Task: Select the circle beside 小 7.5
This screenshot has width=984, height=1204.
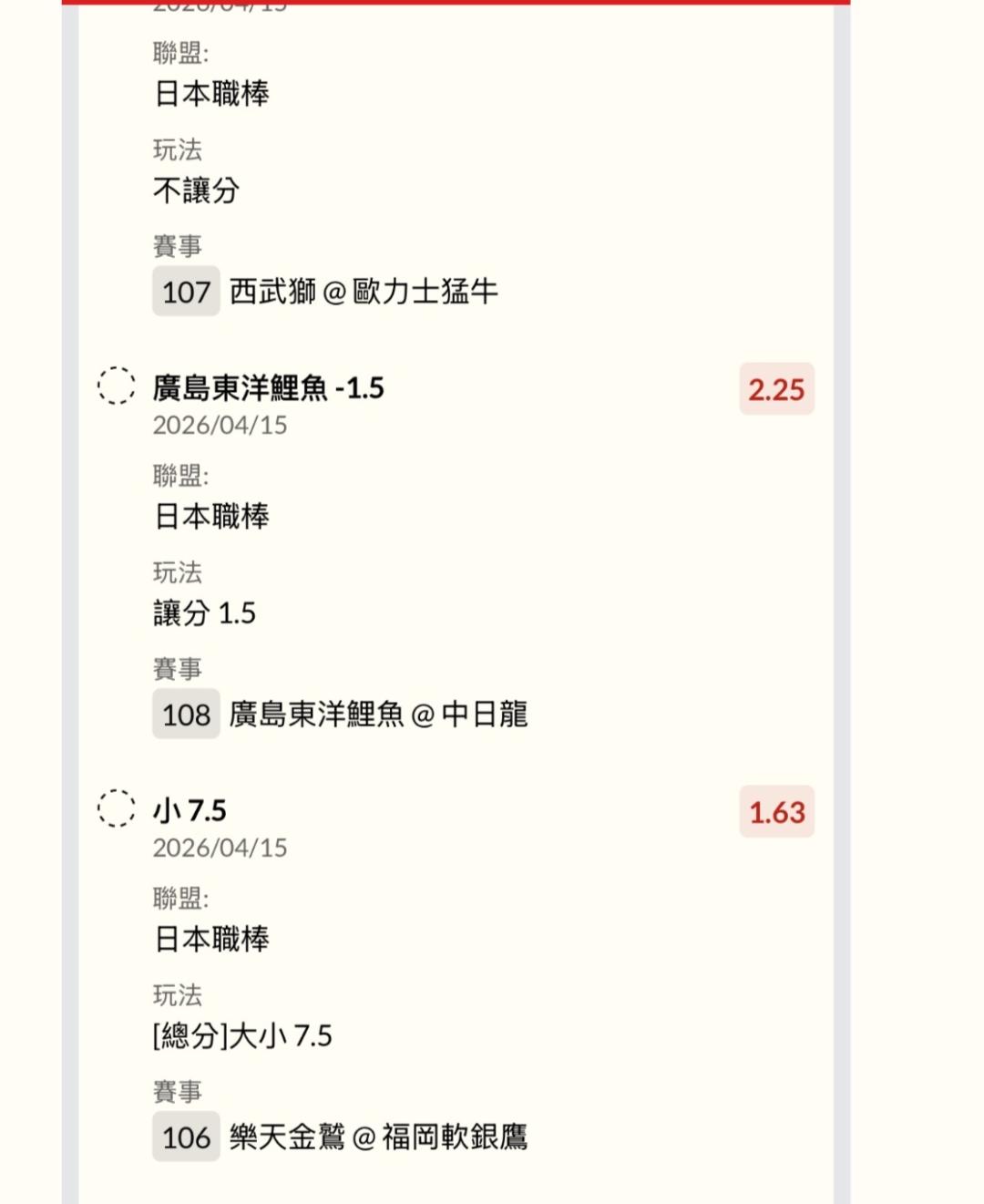Action: coord(116,808)
